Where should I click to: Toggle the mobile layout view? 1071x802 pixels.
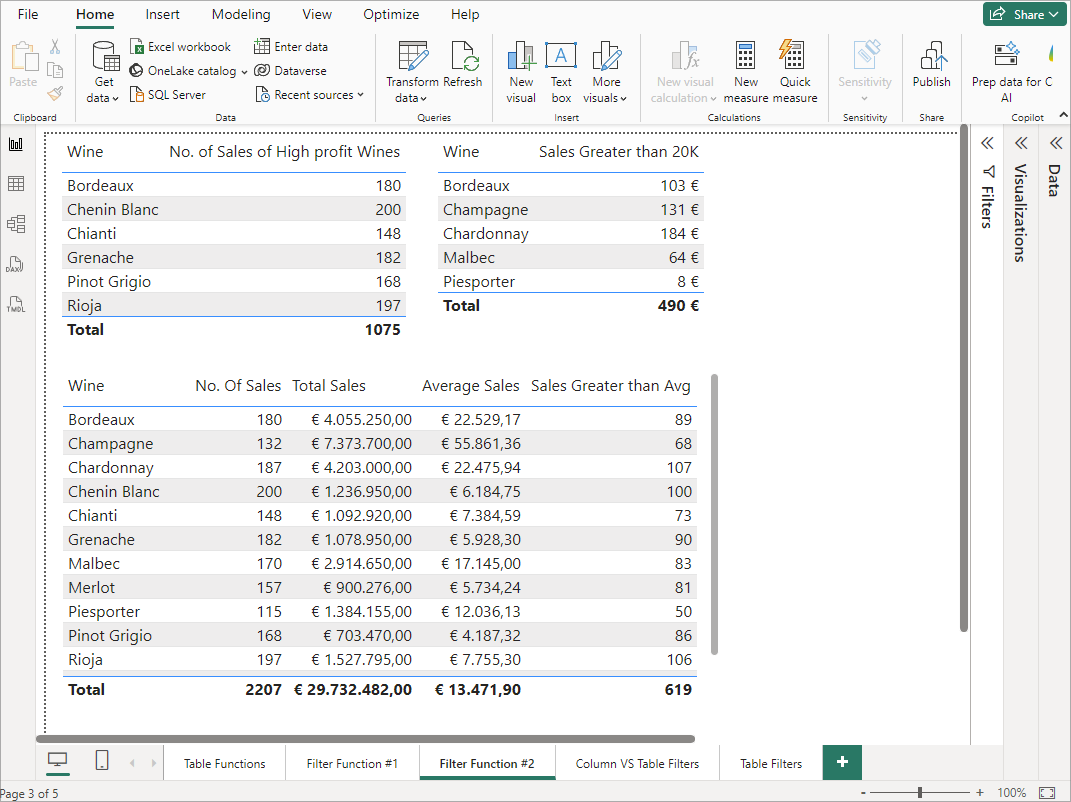coord(102,762)
